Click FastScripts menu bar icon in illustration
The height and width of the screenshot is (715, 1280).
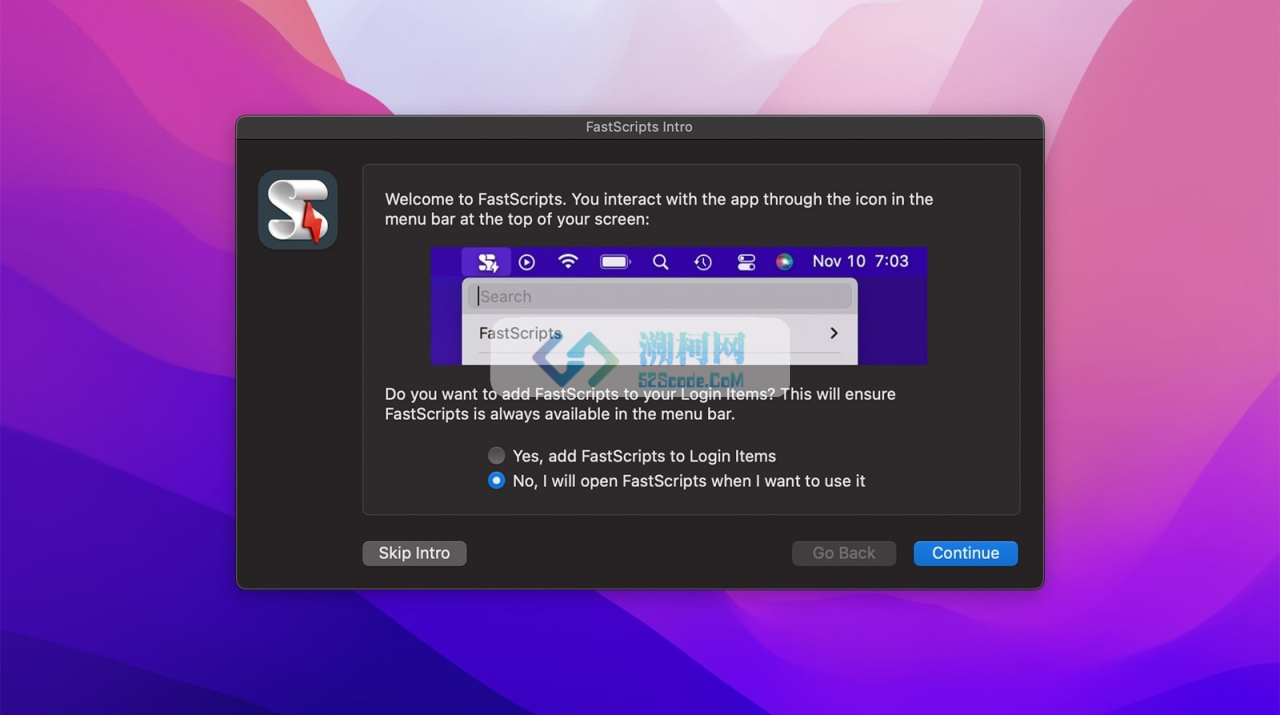pyautogui.click(x=487, y=262)
